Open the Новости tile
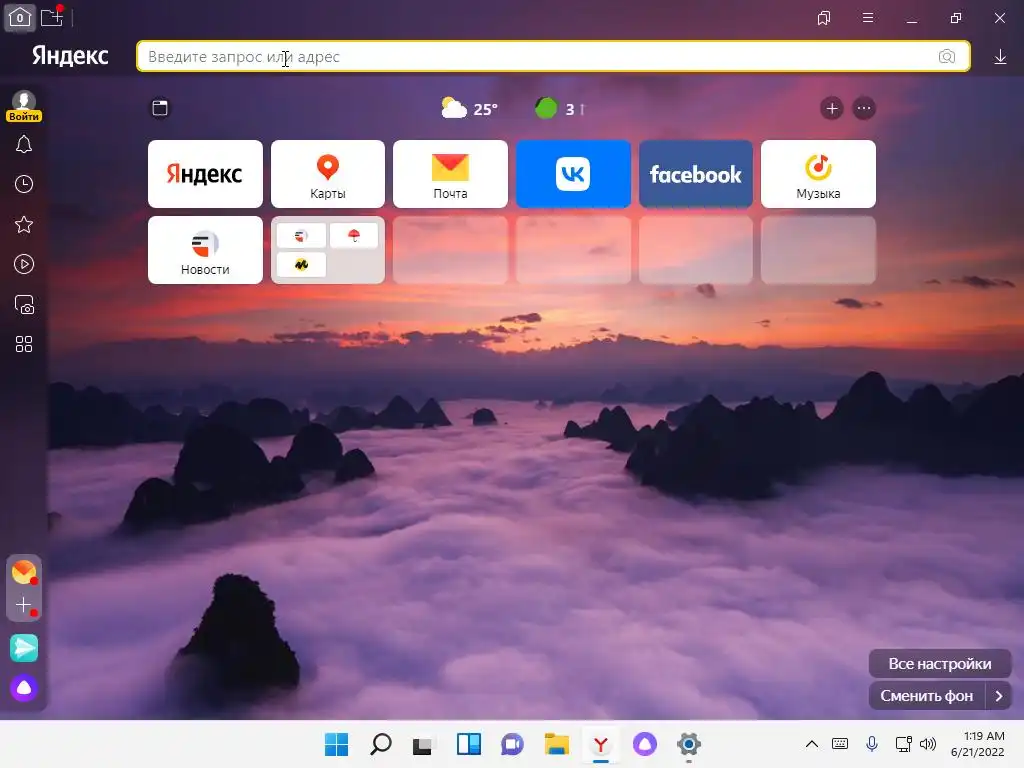 tap(205, 250)
